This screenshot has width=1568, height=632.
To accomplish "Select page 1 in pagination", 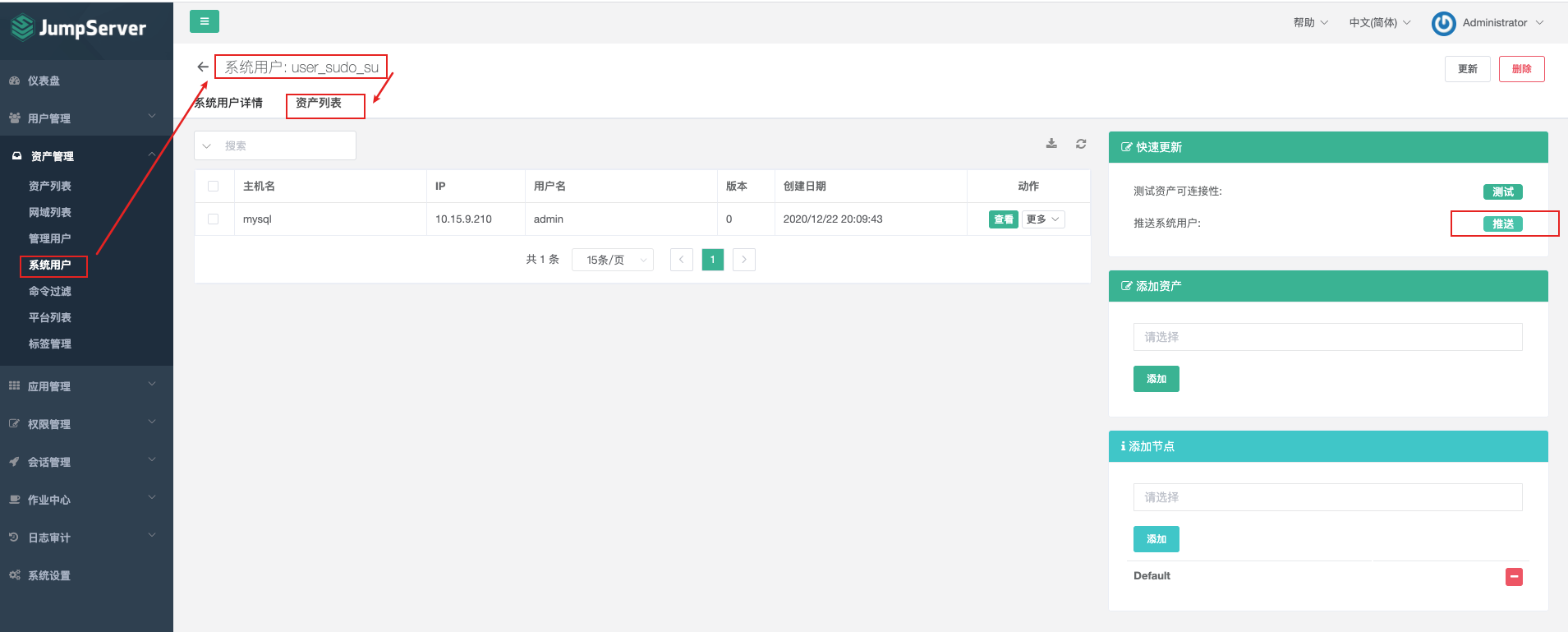I will point(713,260).
